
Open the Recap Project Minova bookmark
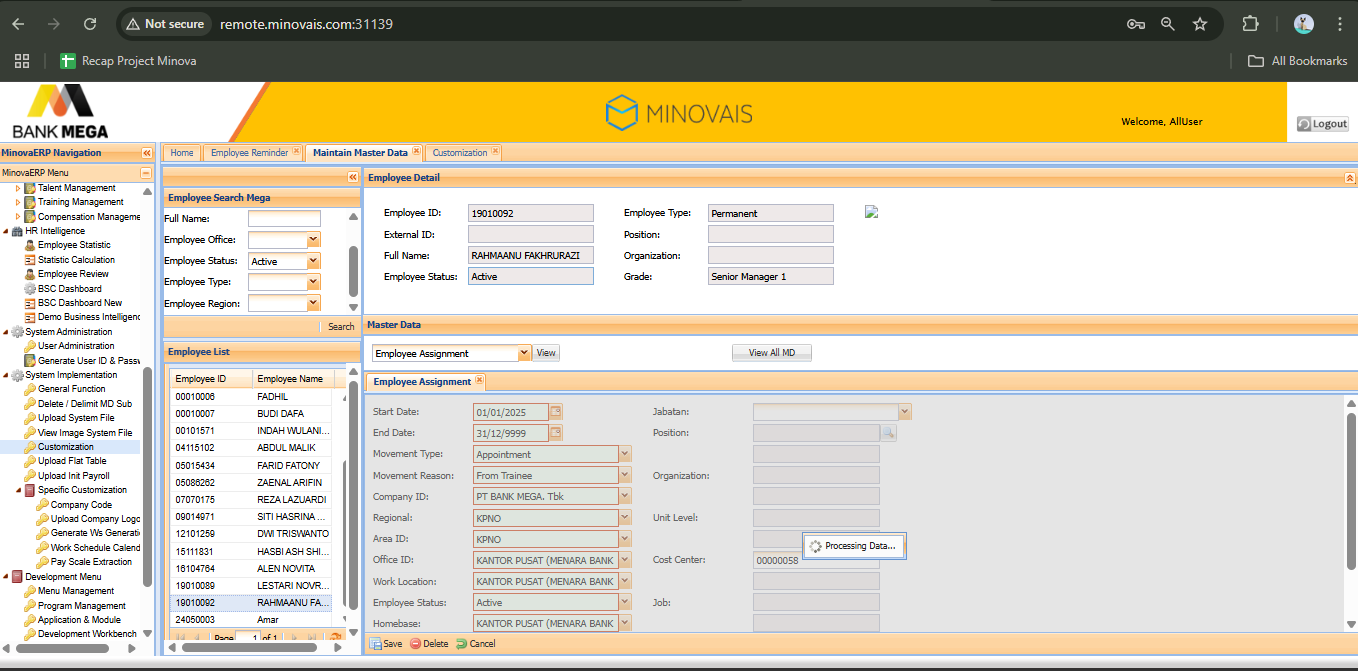pos(128,61)
